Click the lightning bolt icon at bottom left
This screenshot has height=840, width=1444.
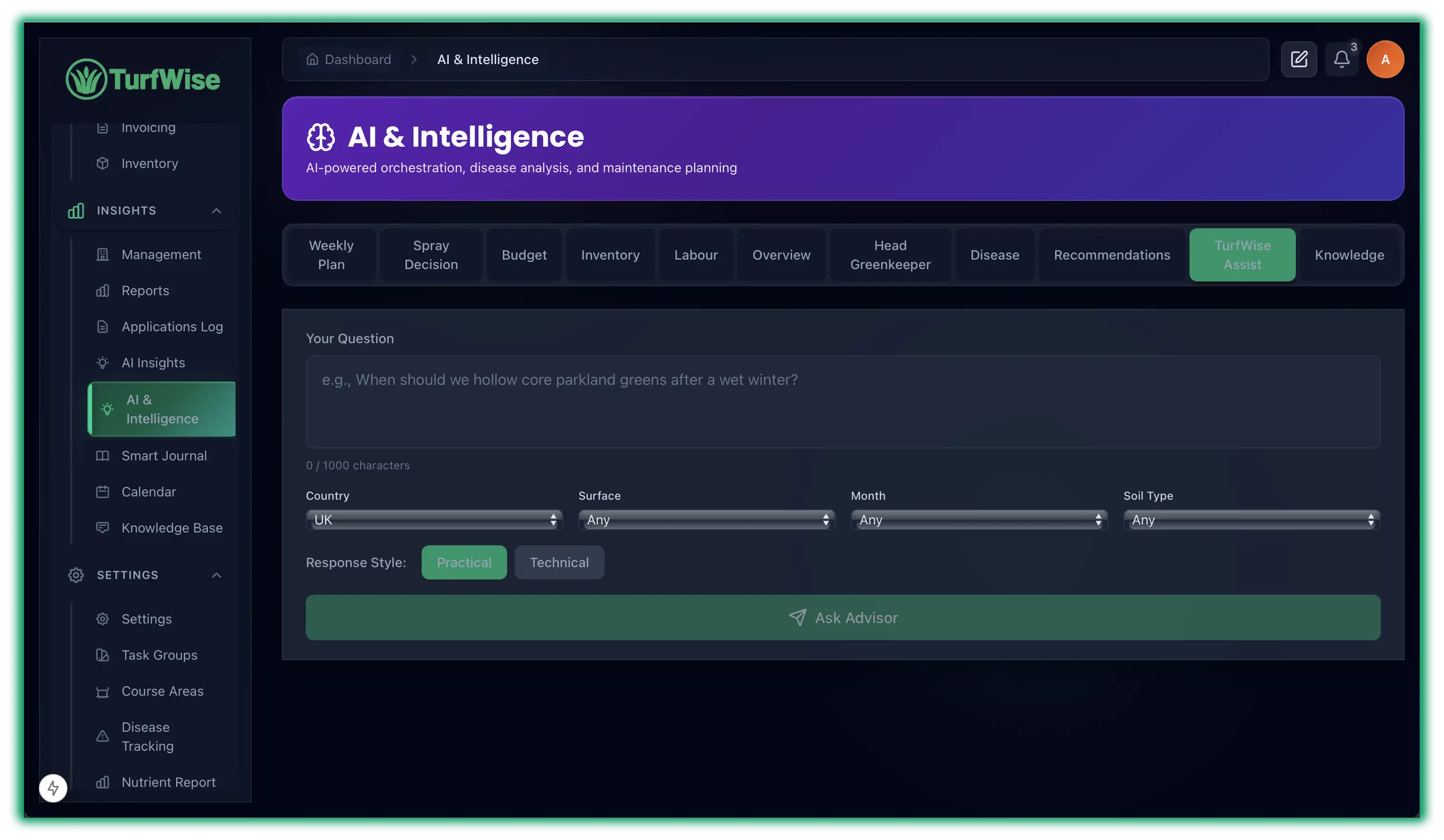53,788
